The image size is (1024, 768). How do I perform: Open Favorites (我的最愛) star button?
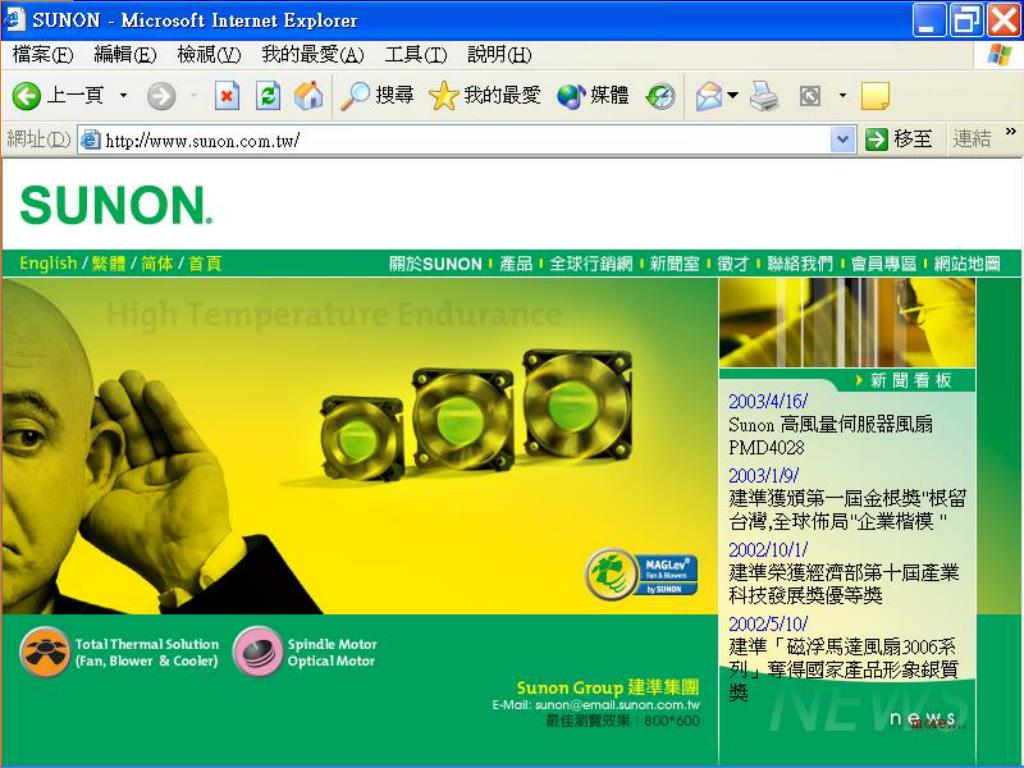[485, 96]
